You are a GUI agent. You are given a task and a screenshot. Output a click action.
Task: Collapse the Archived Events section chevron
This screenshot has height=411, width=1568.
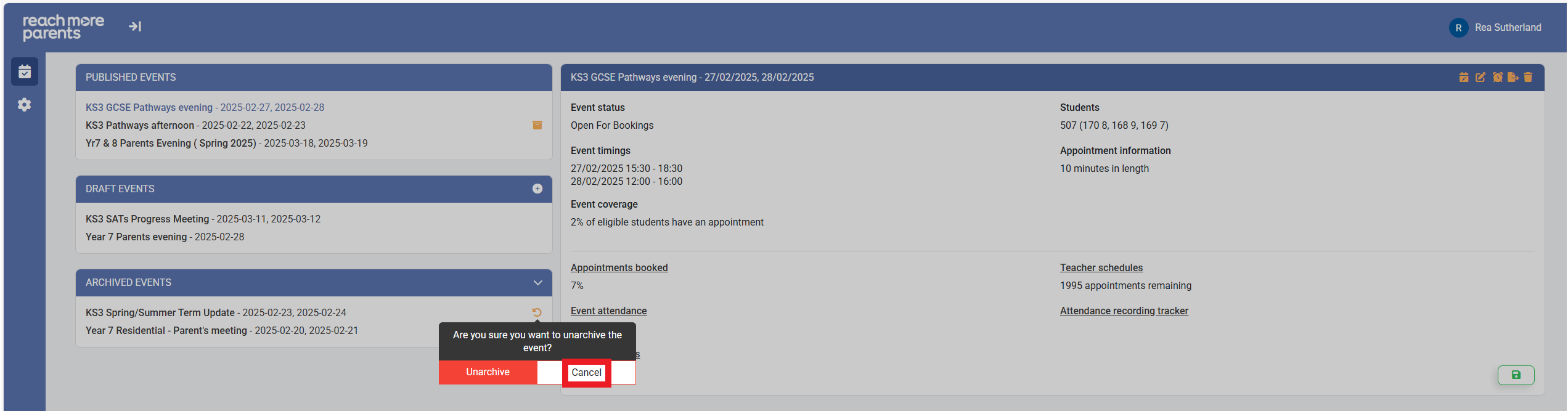(x=537, y=283)
